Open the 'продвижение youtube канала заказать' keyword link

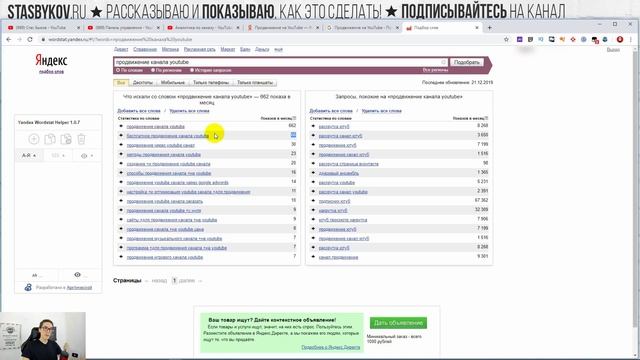coord(164,201)
